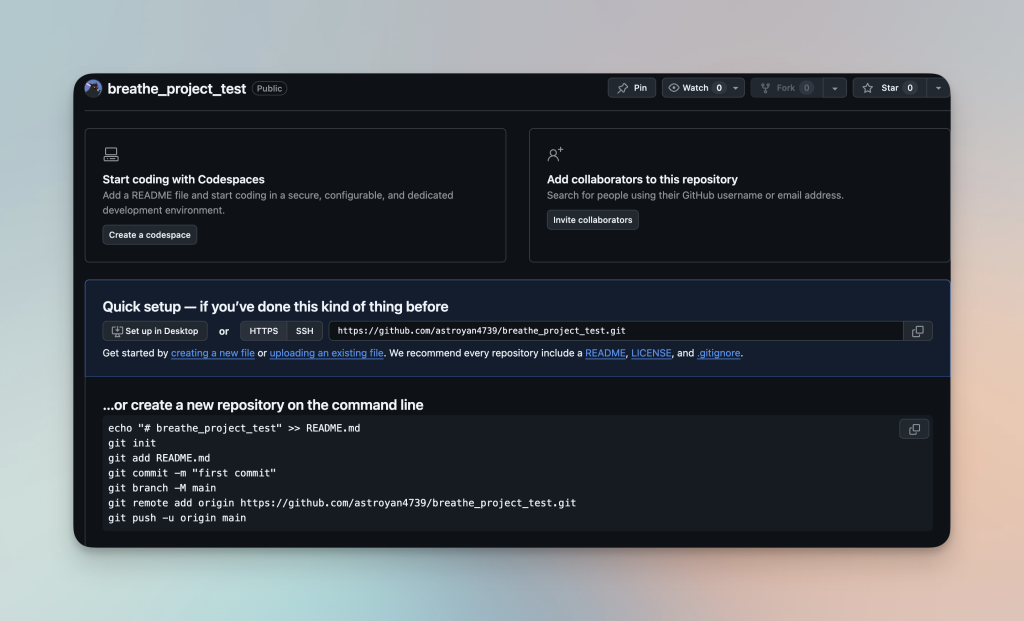
Task: Click the line 'git commit -m "first commit"'
Action: point(192,473)
